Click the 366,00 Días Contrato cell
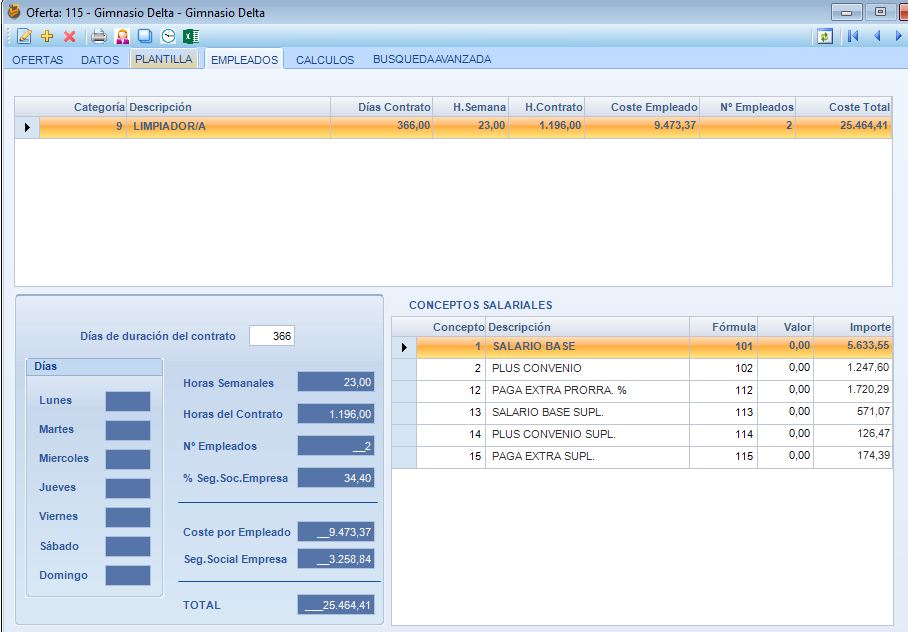 tap(382, 126)
